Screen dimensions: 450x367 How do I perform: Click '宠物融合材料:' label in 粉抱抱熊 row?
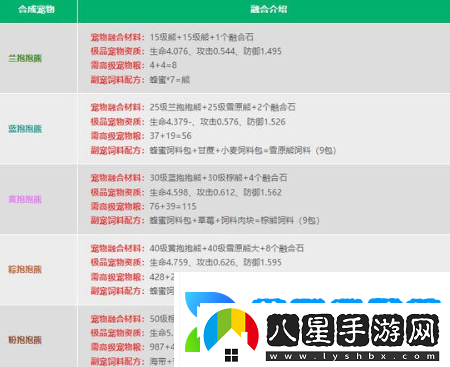tap(118, 319)
